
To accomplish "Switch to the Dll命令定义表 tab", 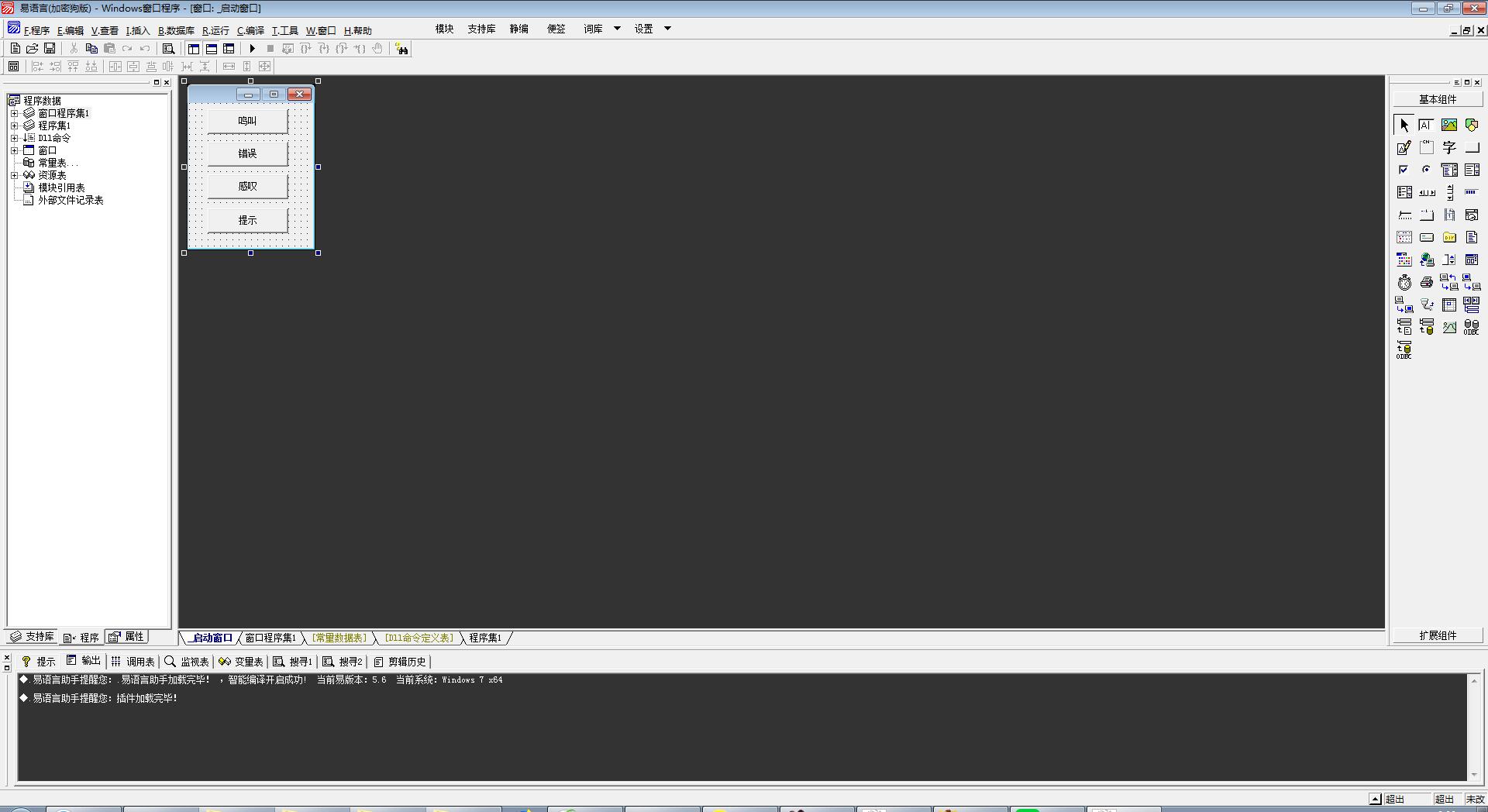I will point(419,638).
